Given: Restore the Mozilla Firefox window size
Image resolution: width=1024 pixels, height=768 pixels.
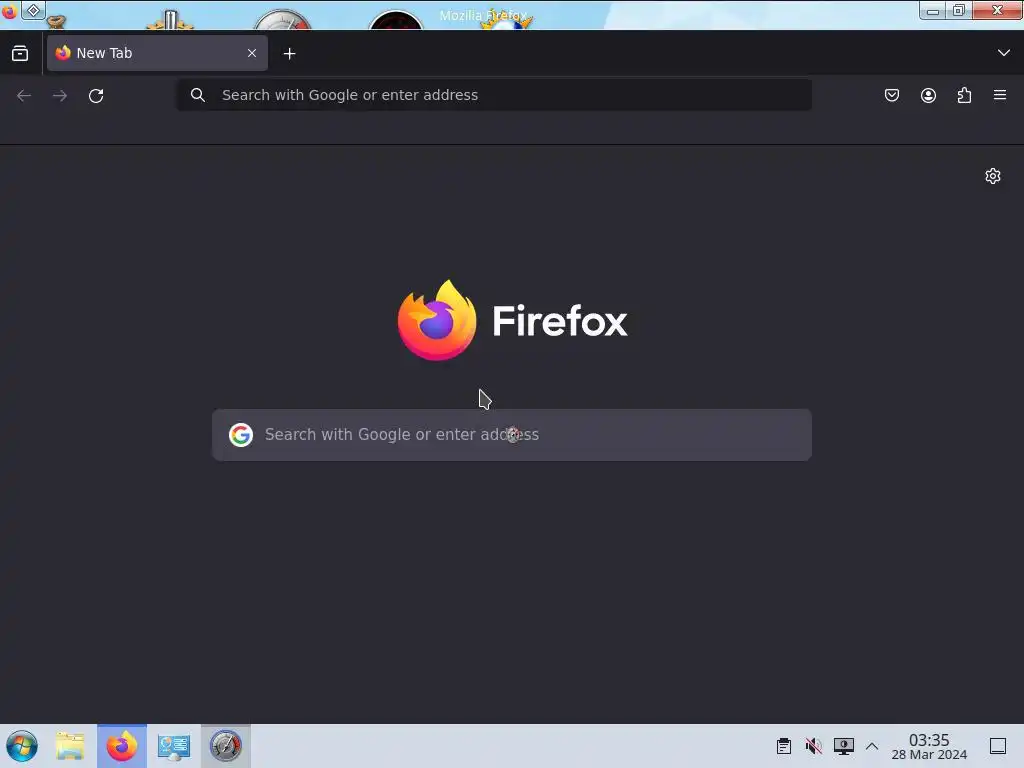Looking at the screenshot, I should point(959,10).
